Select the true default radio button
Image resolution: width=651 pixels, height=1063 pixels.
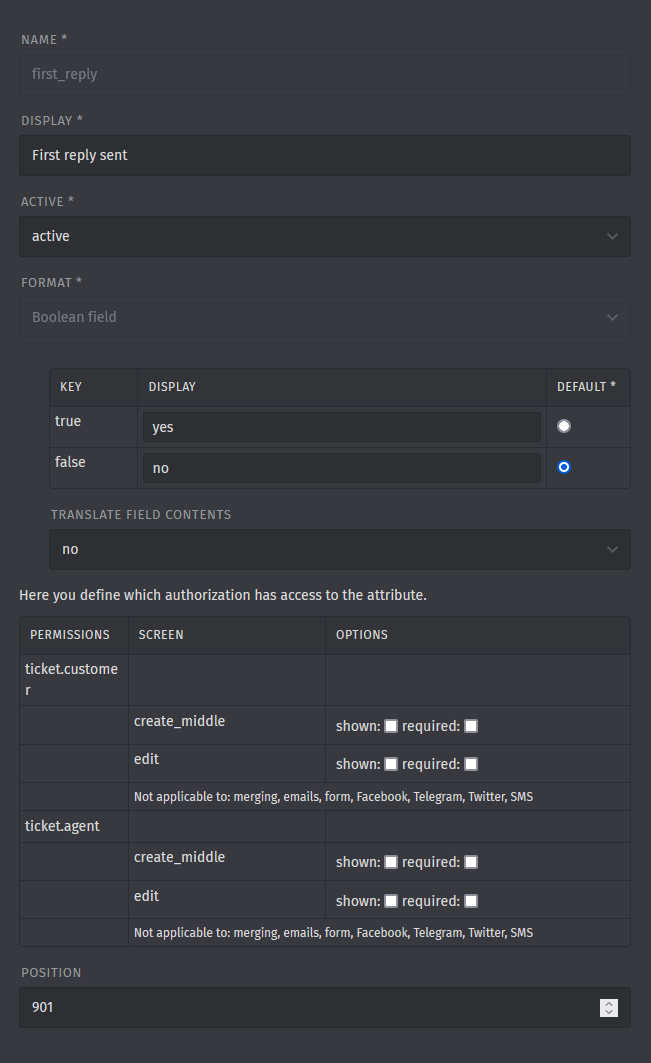click(564, 426)
